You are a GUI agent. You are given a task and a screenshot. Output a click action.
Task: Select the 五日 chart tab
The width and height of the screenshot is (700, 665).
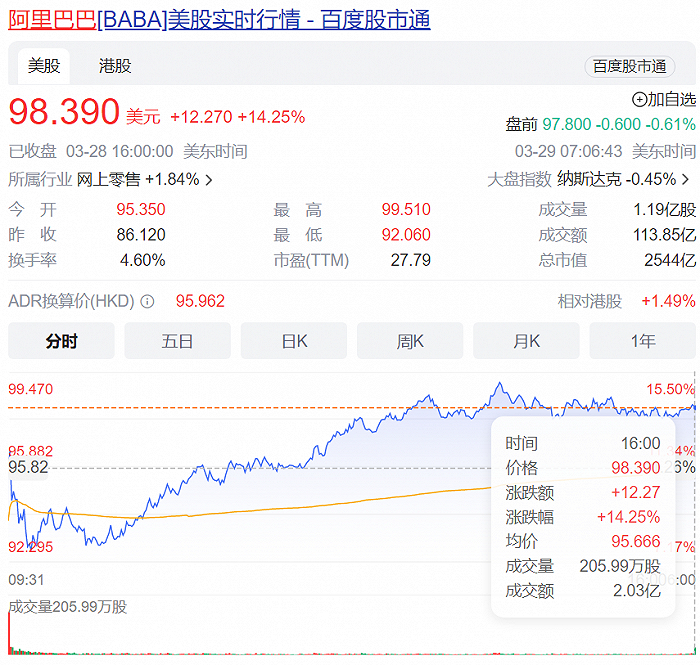177,341
